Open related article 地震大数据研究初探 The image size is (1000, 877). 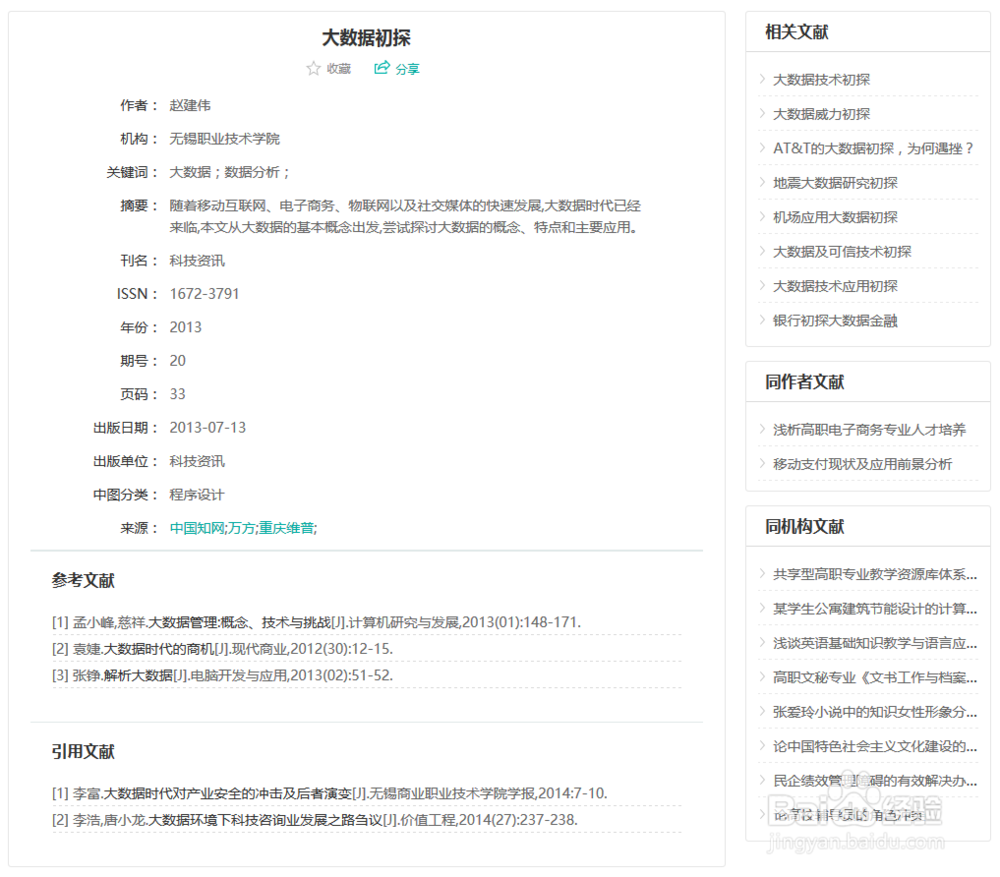[x=835, y=183]
